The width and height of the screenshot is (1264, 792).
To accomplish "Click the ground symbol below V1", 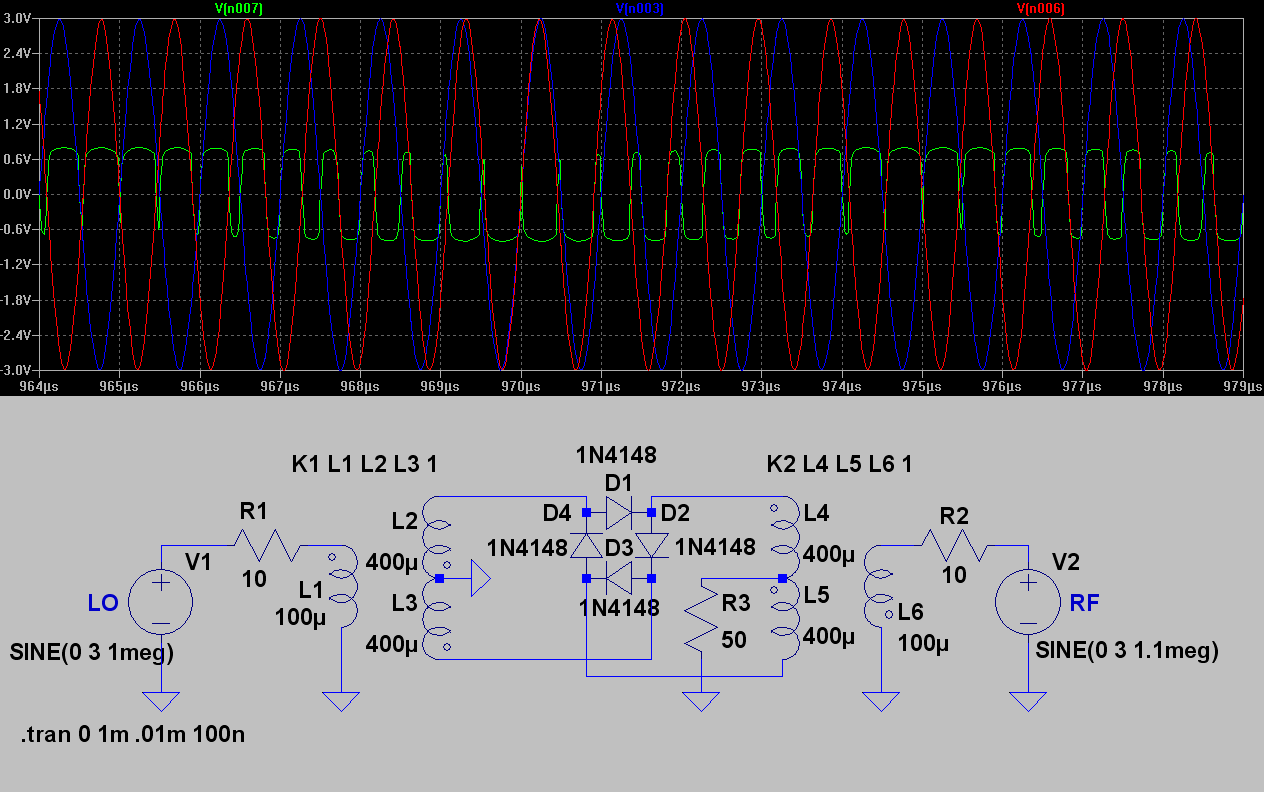I will (161, 700).
